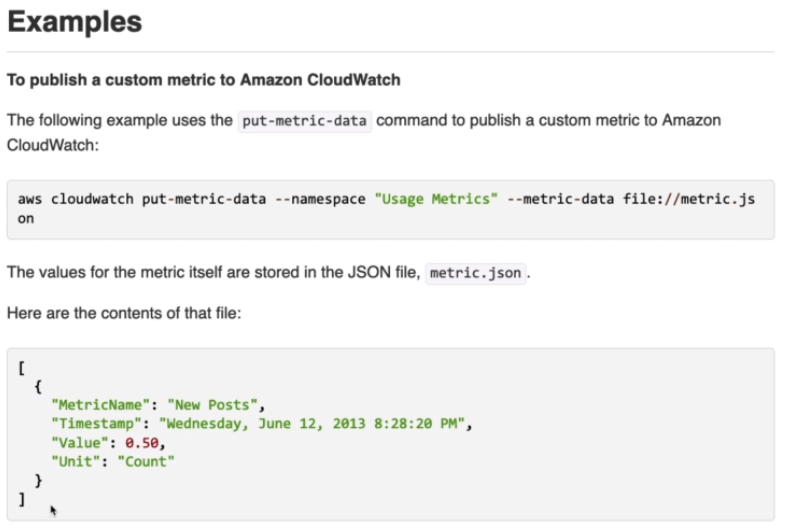Image resolution: width=787 pixels, height=528 pixels.
Task: Click the "aws cloudwatch put-metric-data" command text
Action: pyautogui.click(x=142, y=199)
